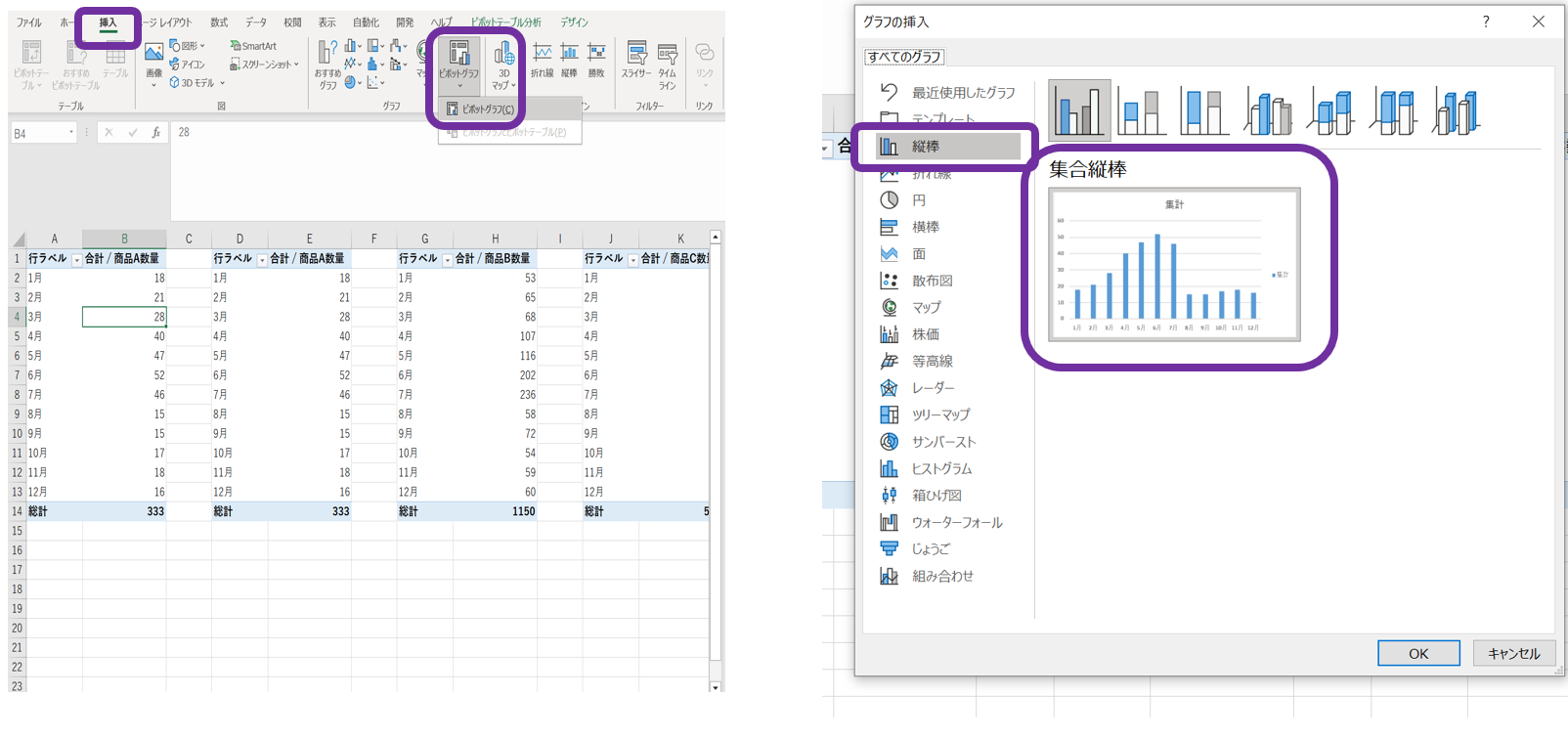The width and height of the screenshot is (1568, 740).
Task: Expand the ピボットグラフ ribbon button
Action: (458, 65)
